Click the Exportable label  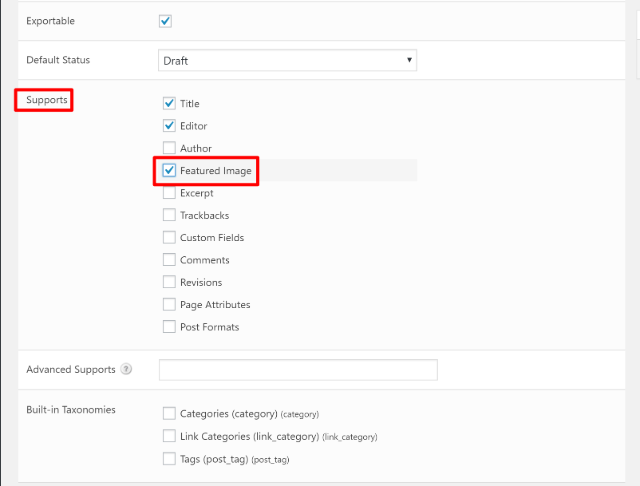(50, 21)
